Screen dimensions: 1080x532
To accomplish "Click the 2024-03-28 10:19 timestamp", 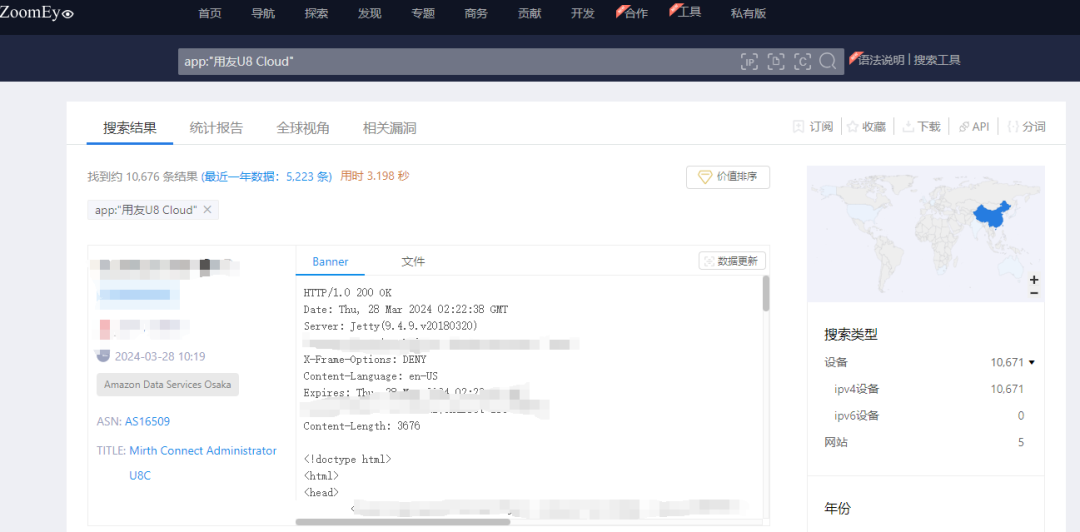I will (x=160, y=357).
